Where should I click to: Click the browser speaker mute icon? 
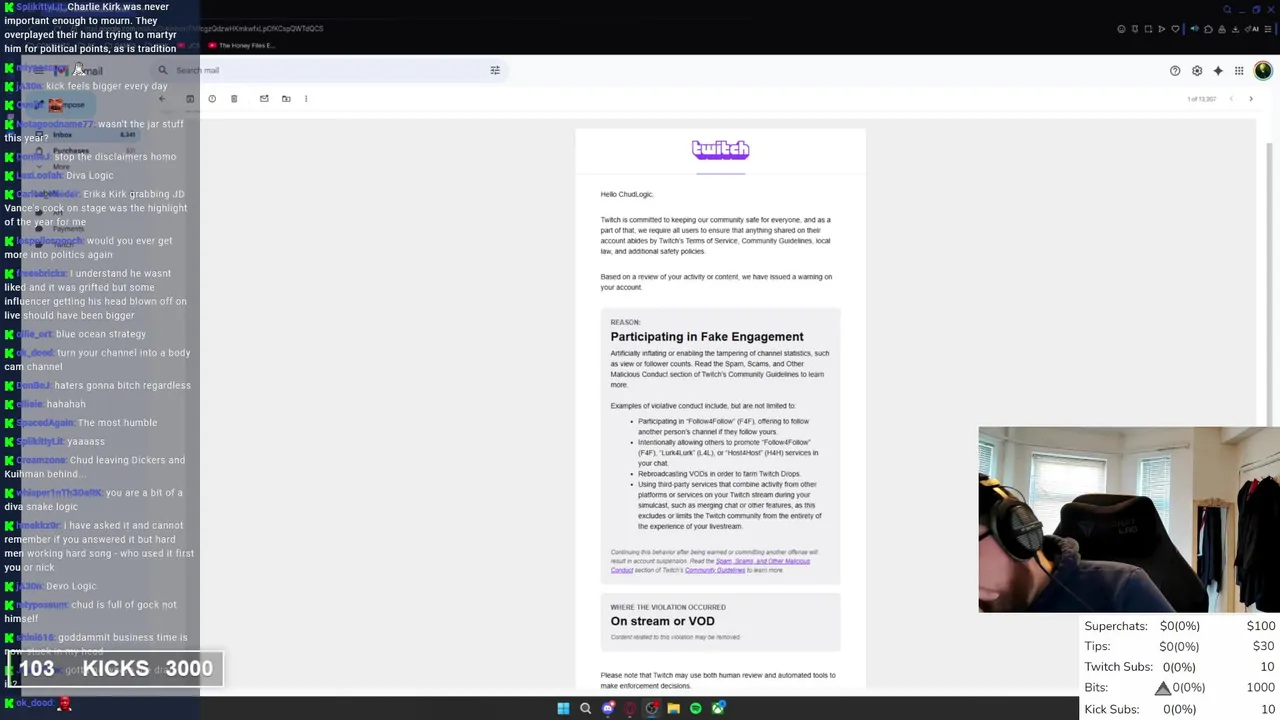tap(1194, 29)
